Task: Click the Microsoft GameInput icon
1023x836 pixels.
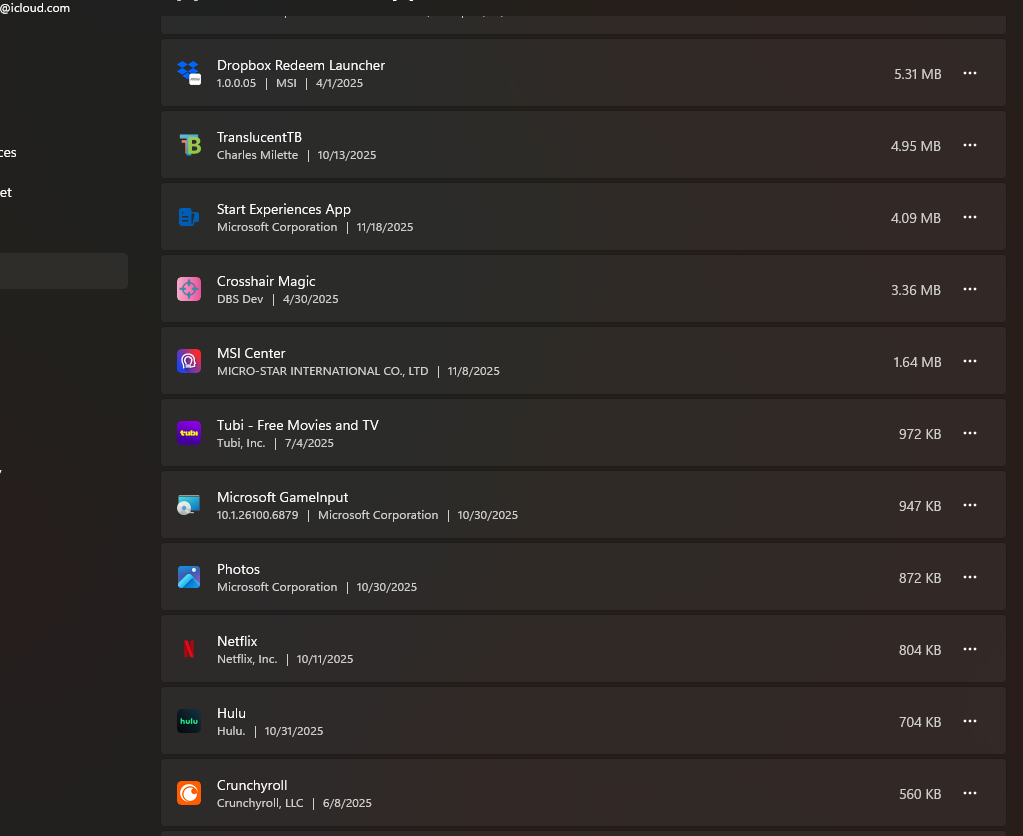Action: (x=189, y=505)
